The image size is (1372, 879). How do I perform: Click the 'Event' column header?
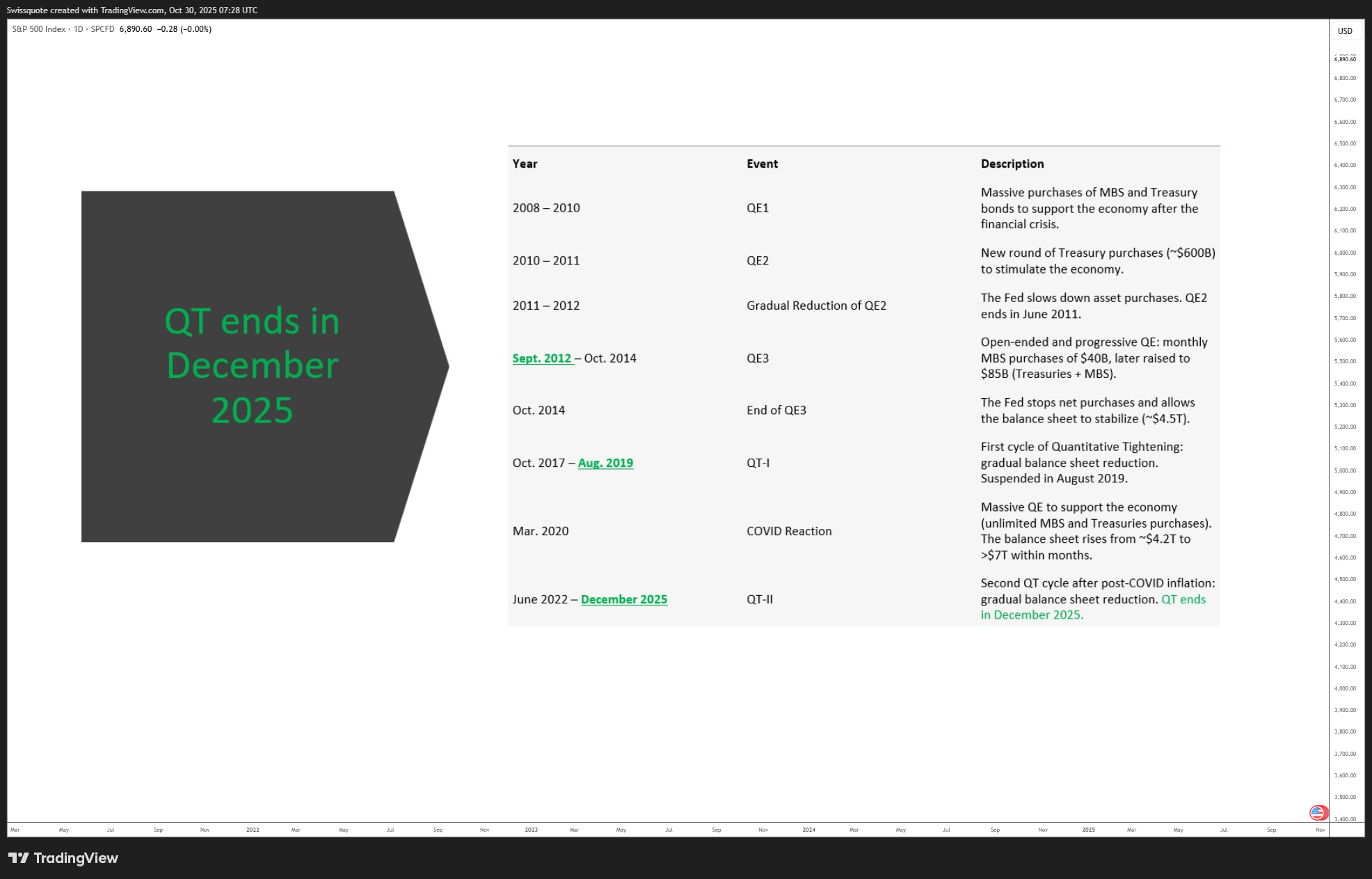point(762,164)
